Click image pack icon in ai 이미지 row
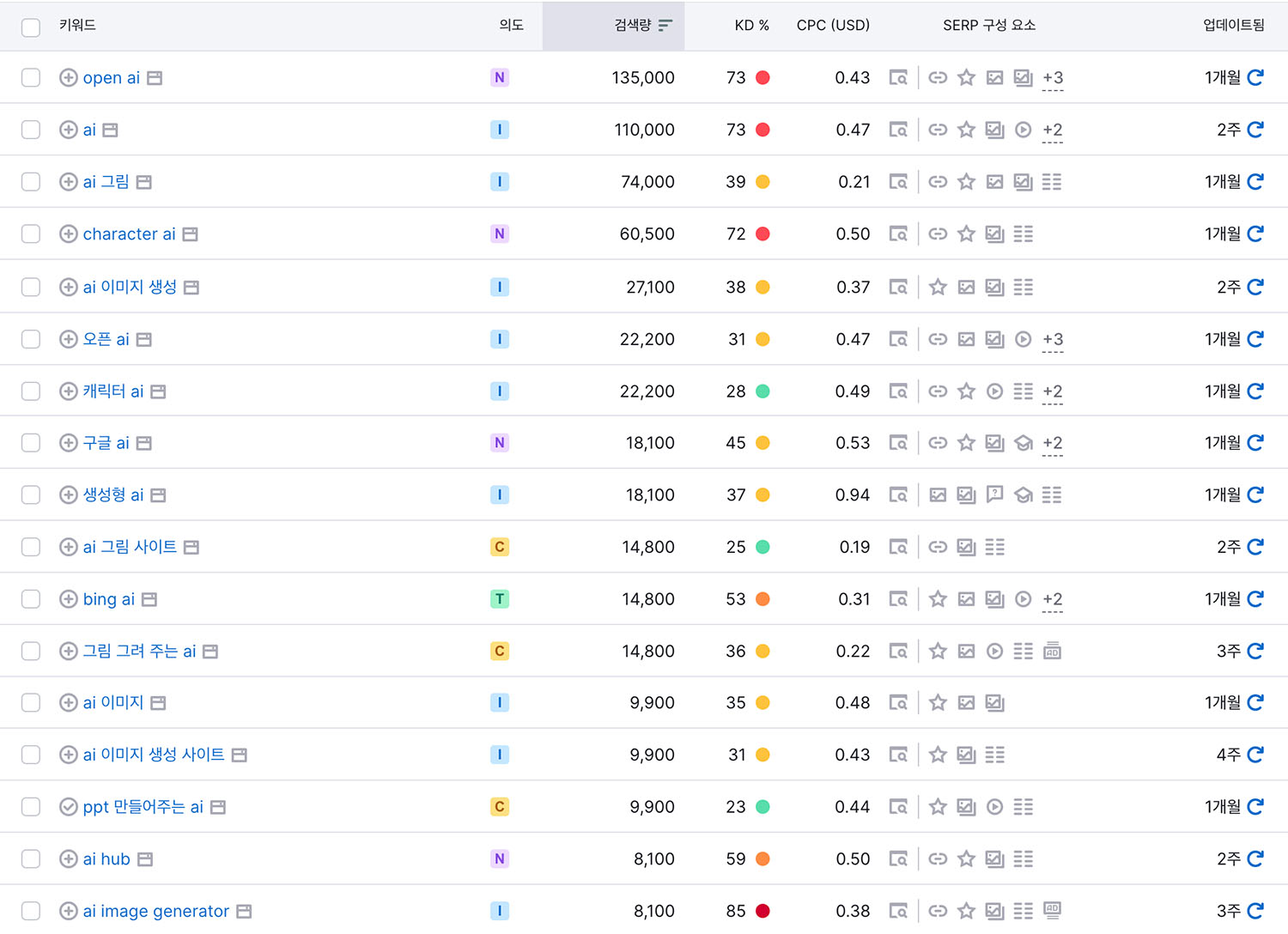The height and width of the screenshot is (934, 1288). [967, 703]
